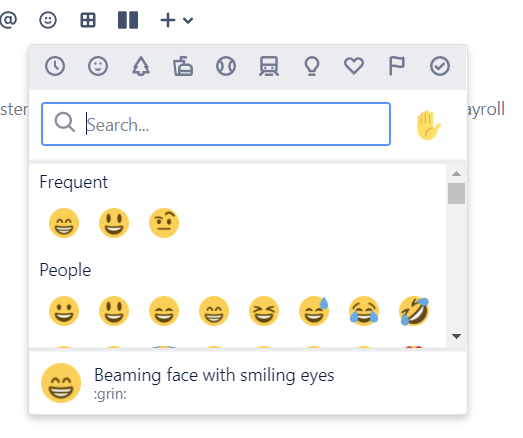Pick second smiley emoji in People

coord(114,311)
